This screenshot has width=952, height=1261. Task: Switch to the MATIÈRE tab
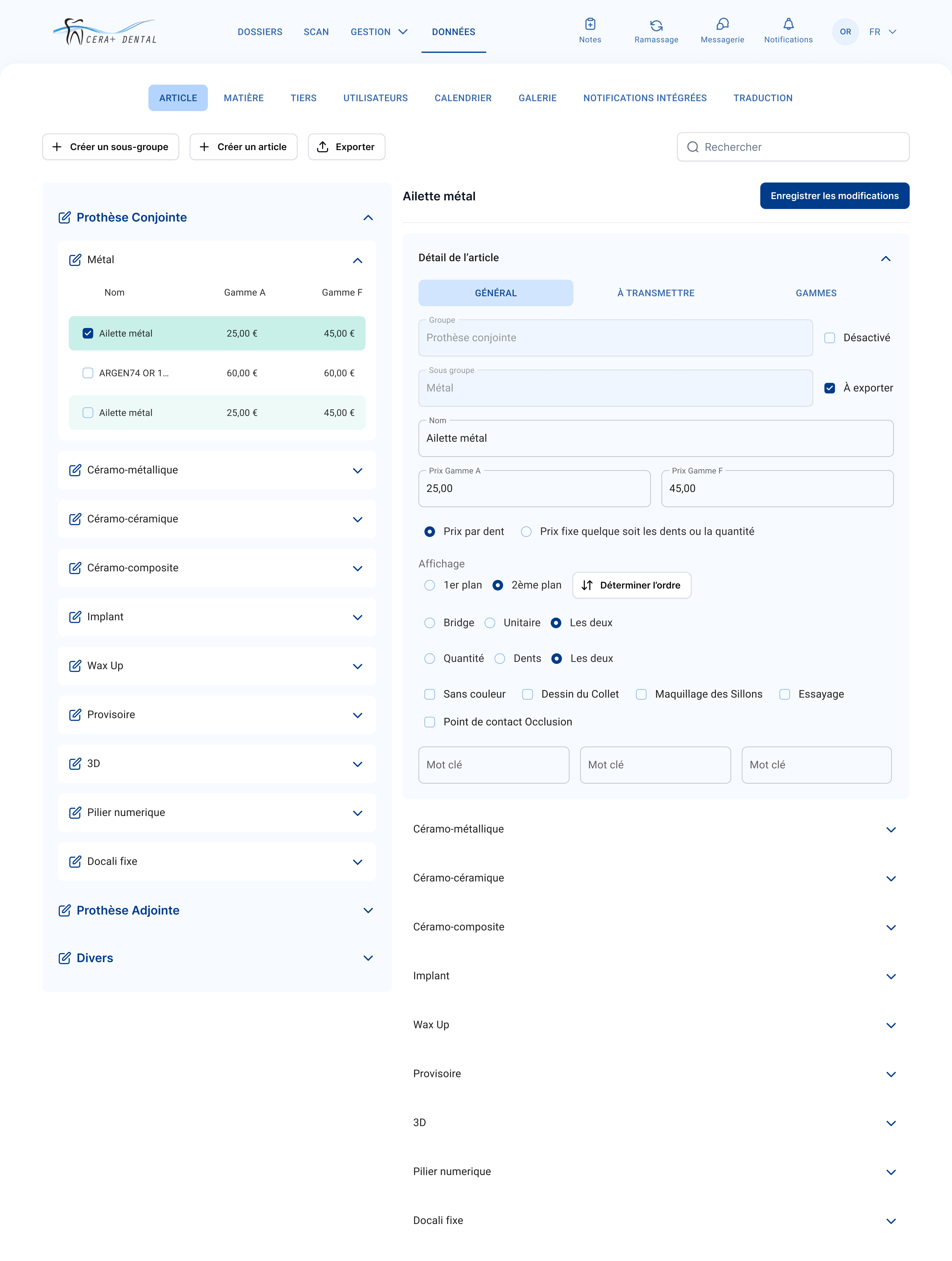point(244,98)
